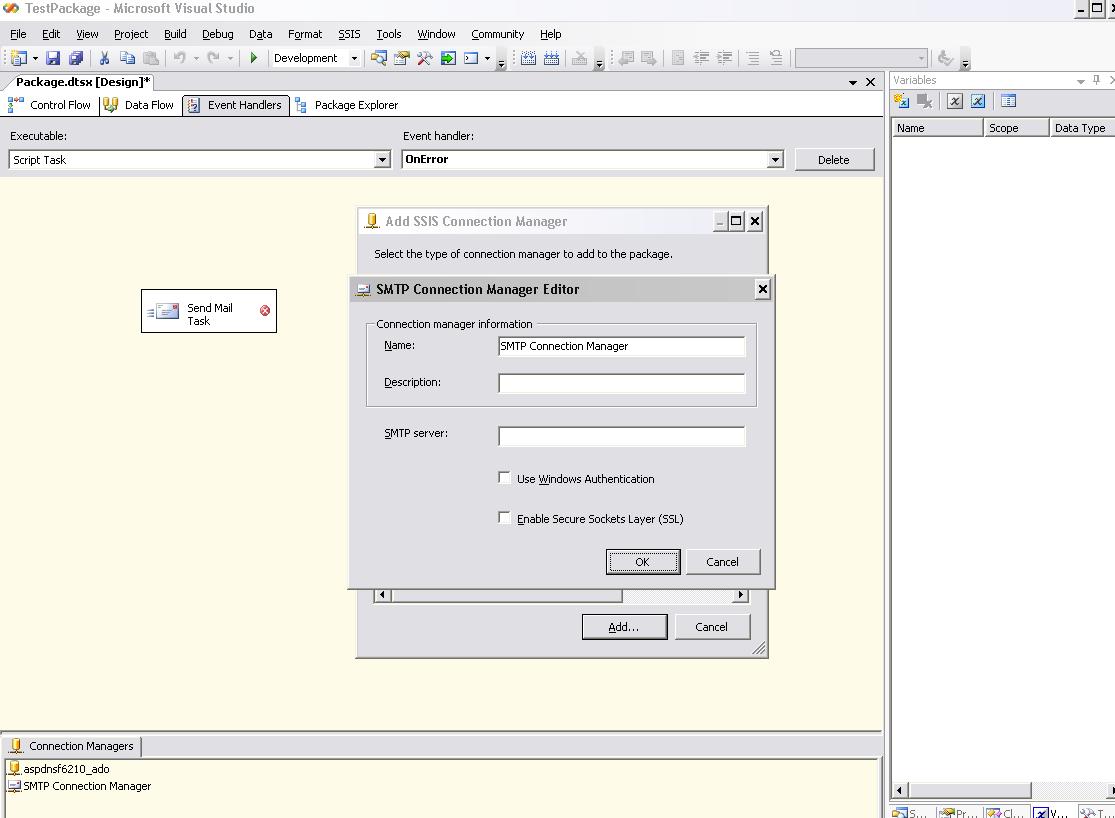Screen dimensions: 1115x818
Task: Click the Delete event handler button
Action: coord(833,160)
